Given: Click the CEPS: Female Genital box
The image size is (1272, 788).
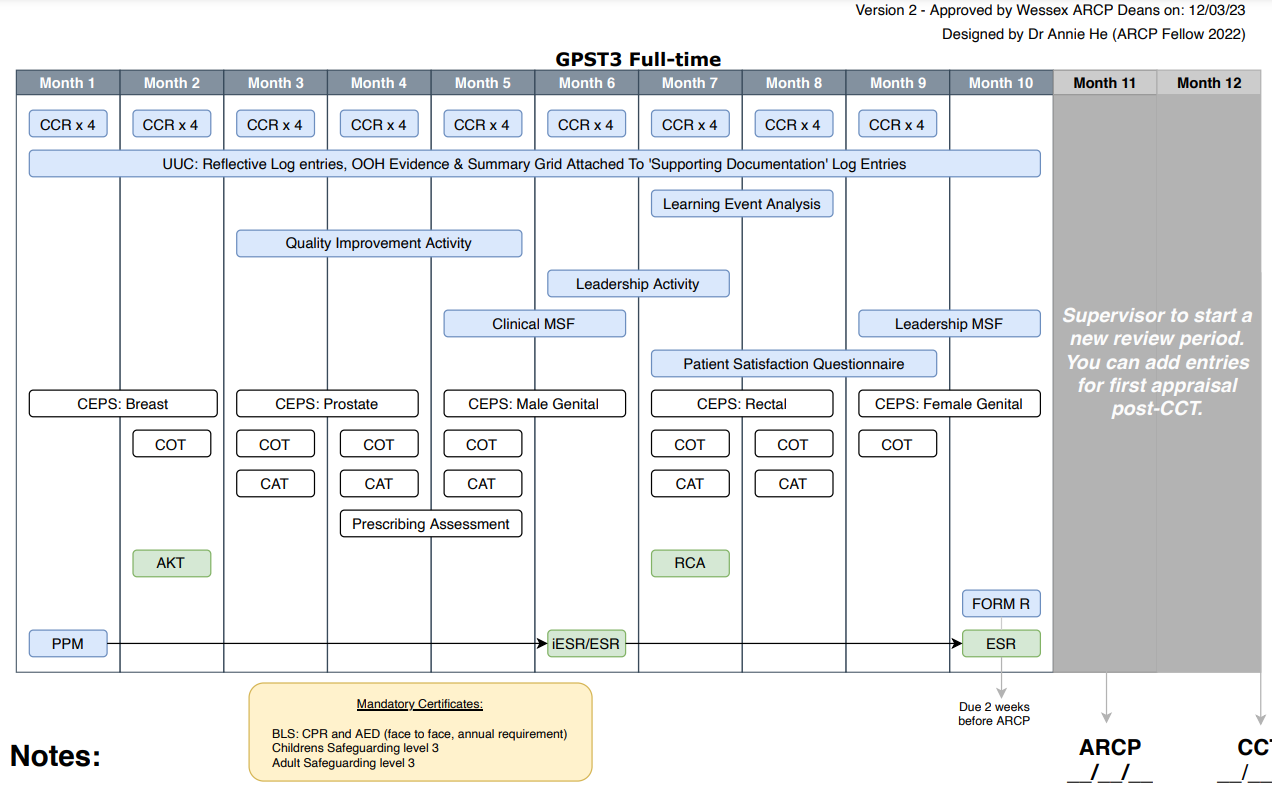Looking at the screenshot, I should (x=948, y=404).
